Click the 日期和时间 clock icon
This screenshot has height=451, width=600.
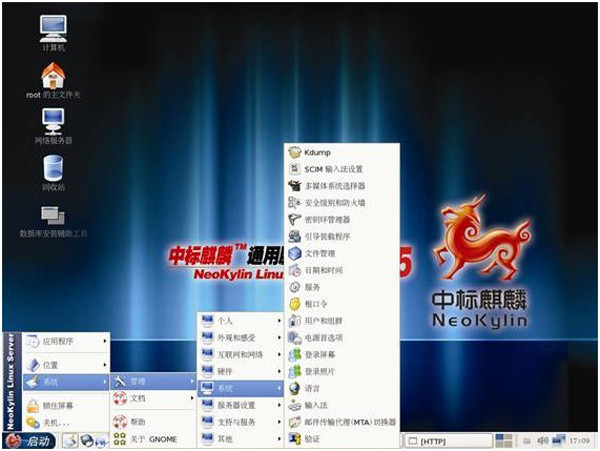(x=295, y=270)
